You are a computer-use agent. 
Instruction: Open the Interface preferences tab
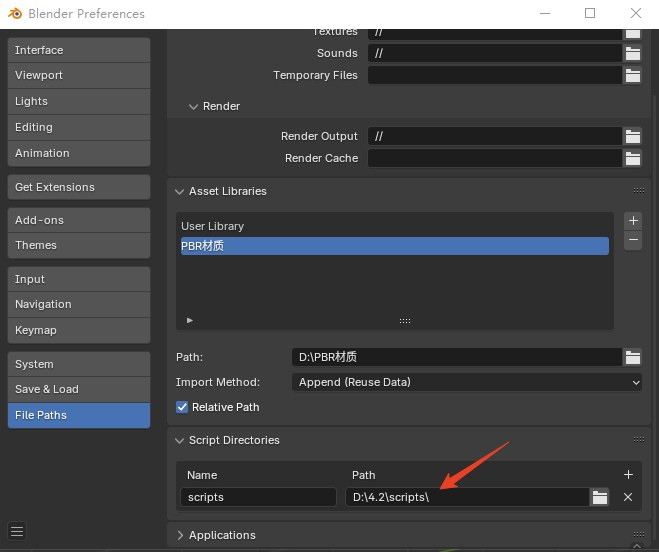[79, 50]
